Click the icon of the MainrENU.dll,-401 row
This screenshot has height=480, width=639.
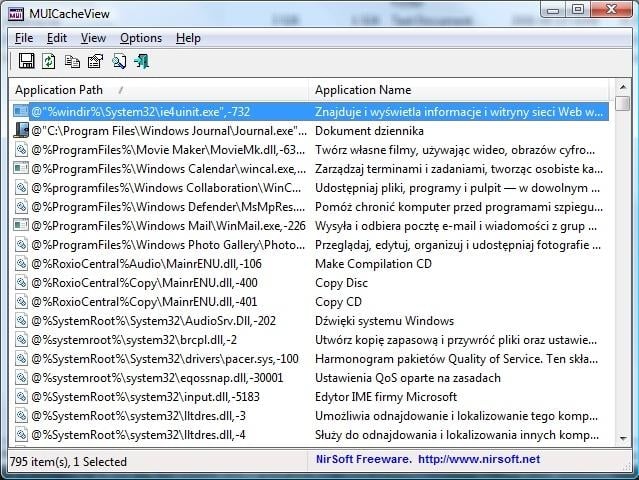coord(21,302)
